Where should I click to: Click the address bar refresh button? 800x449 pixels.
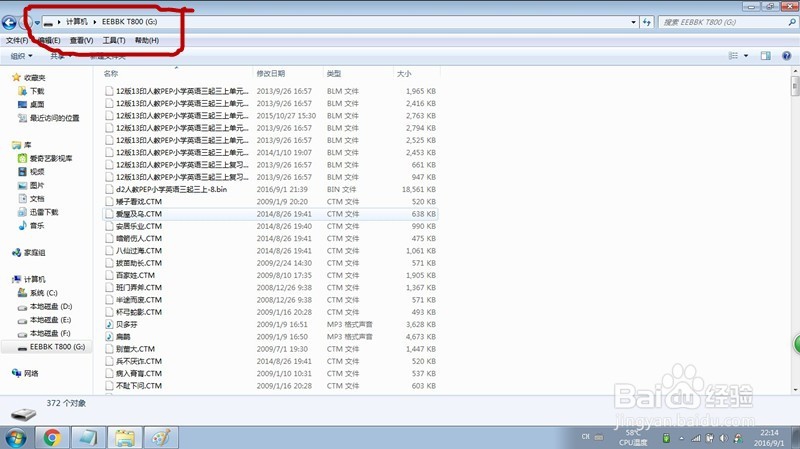click(647, 22)
